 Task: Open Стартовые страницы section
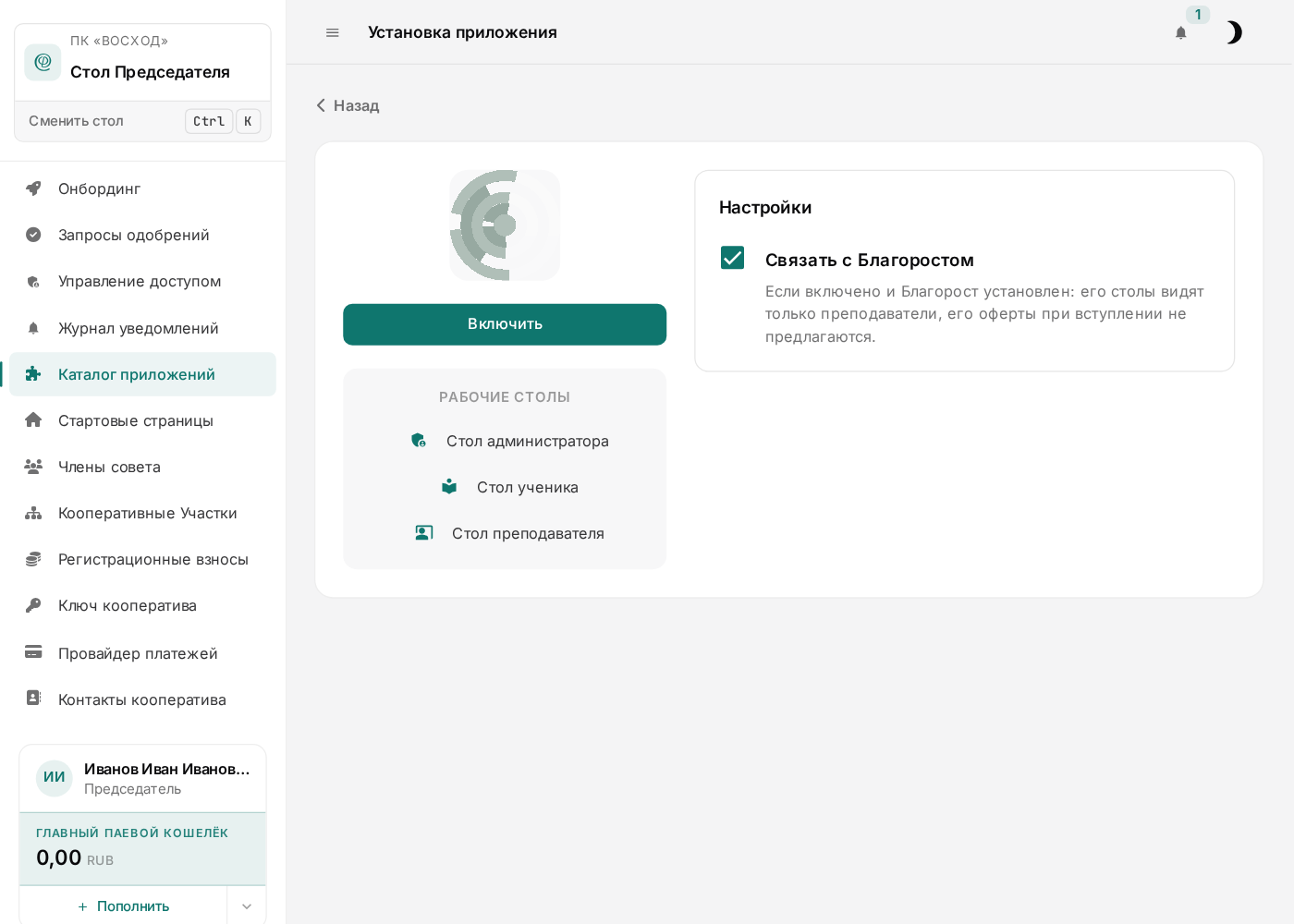coord(143,420)
